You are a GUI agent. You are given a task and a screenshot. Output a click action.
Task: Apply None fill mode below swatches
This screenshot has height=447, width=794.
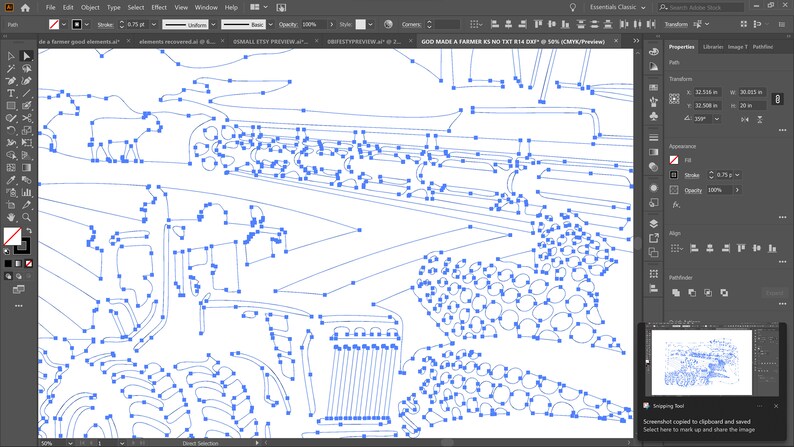click(x=29, y=264)
